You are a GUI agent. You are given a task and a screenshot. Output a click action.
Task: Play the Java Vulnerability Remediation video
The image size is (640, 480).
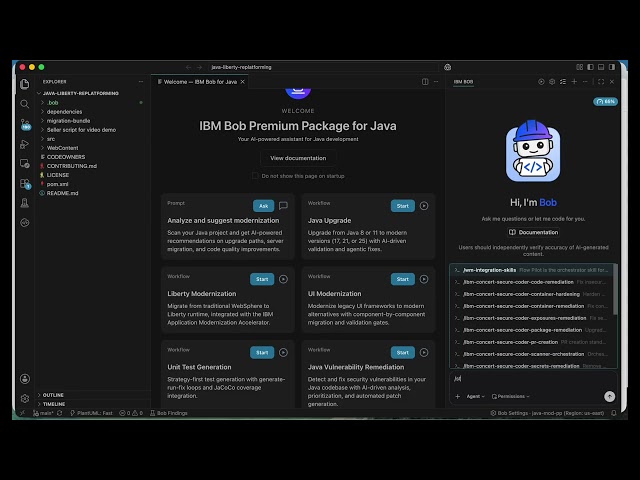coord(424,352)
